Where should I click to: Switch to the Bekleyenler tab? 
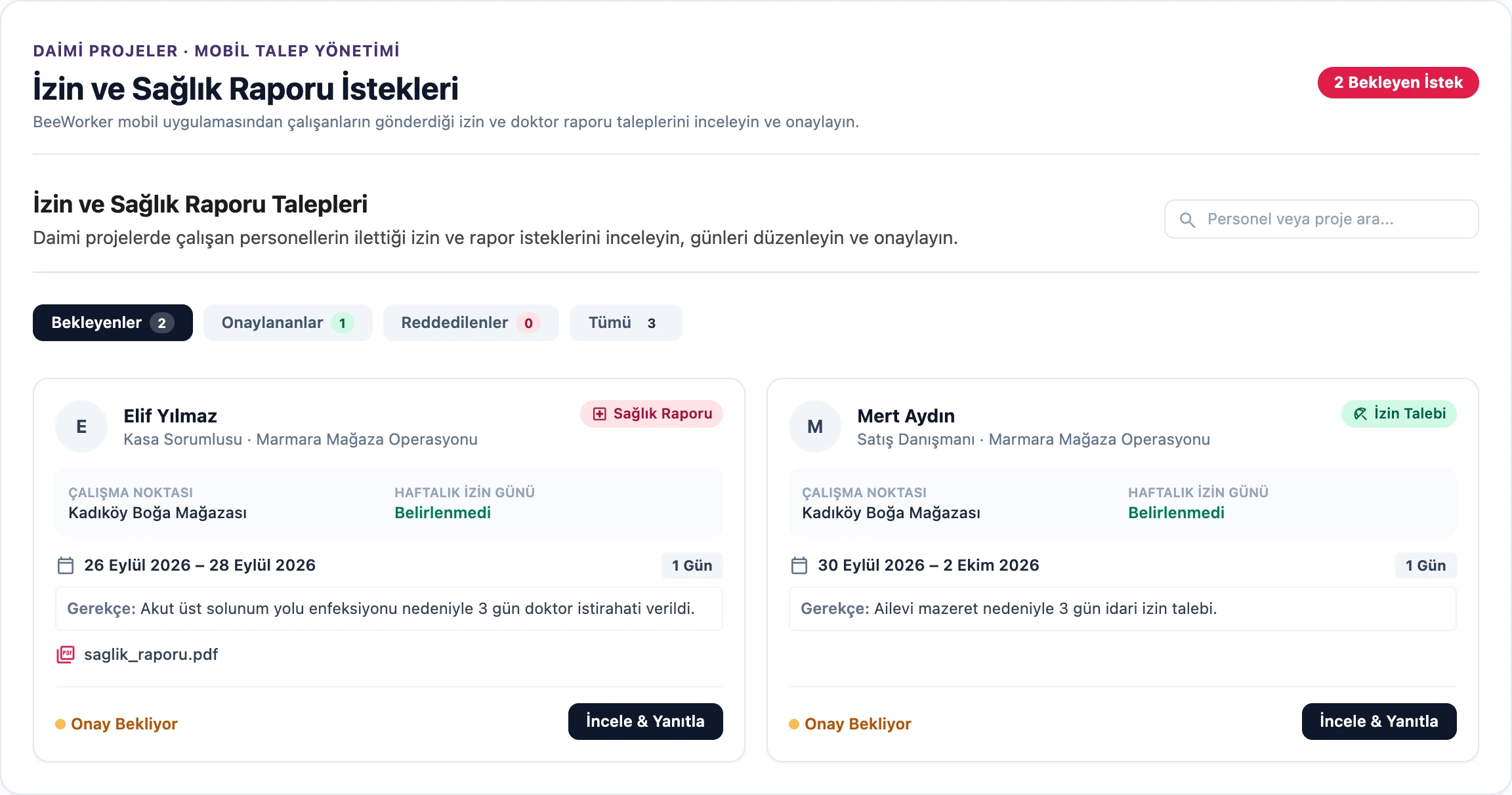click(x=113, y=323)
